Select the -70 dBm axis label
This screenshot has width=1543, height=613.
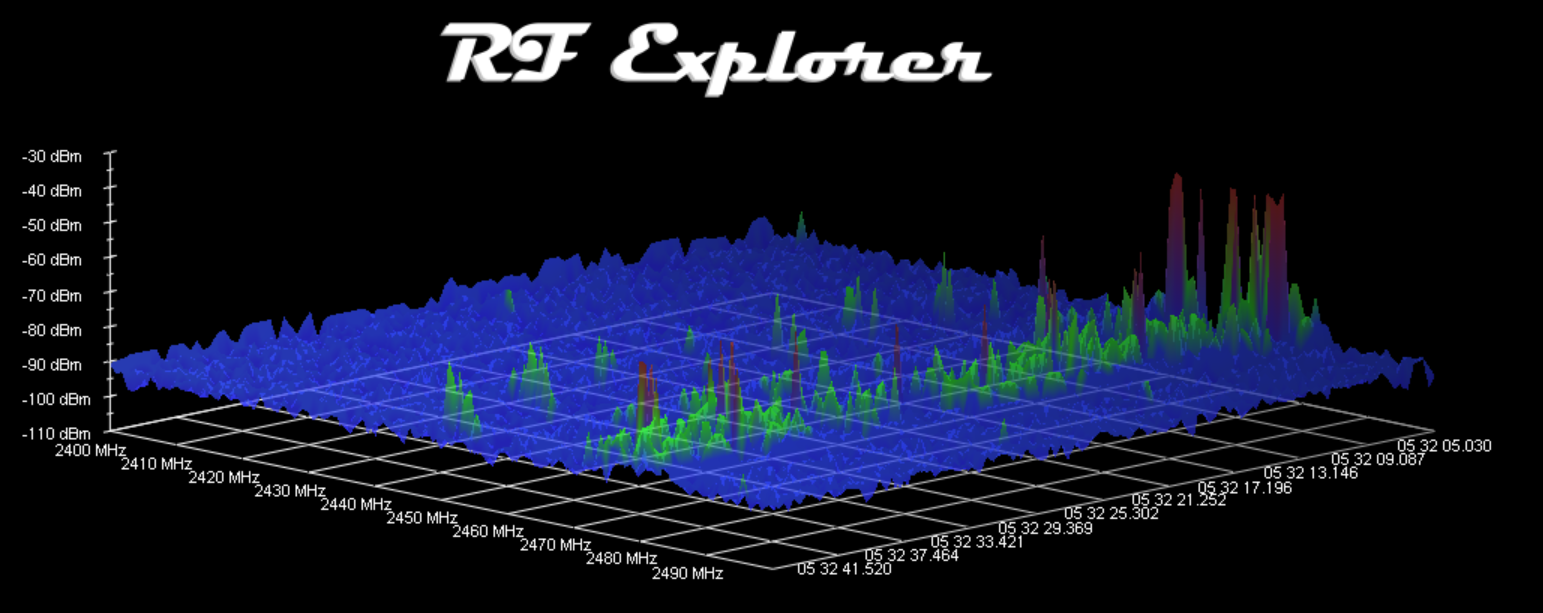(x=53, y=295)
